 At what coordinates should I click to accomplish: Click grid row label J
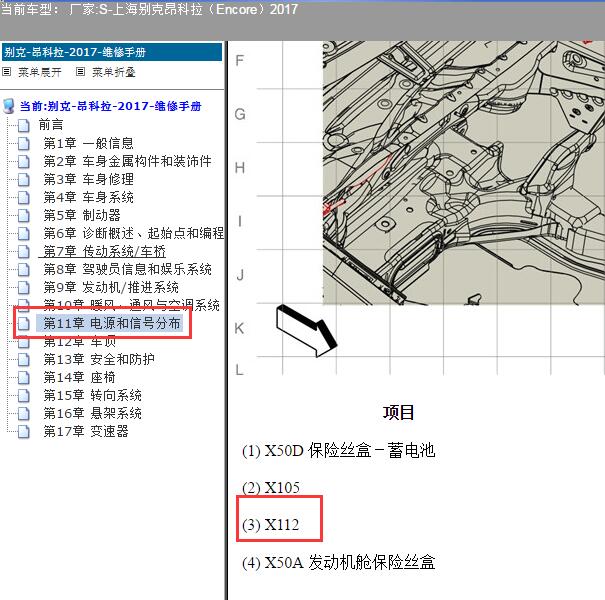pos(240,275)
